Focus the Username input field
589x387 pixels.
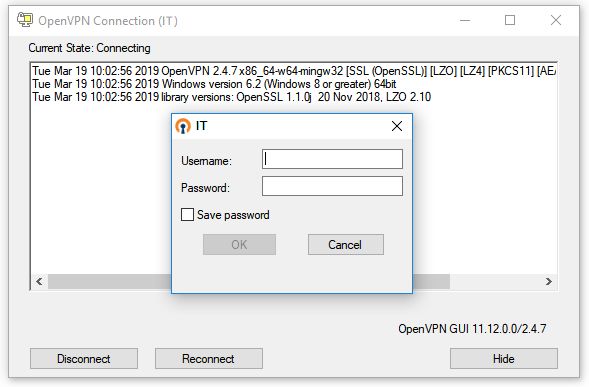(x=332, y=159)
